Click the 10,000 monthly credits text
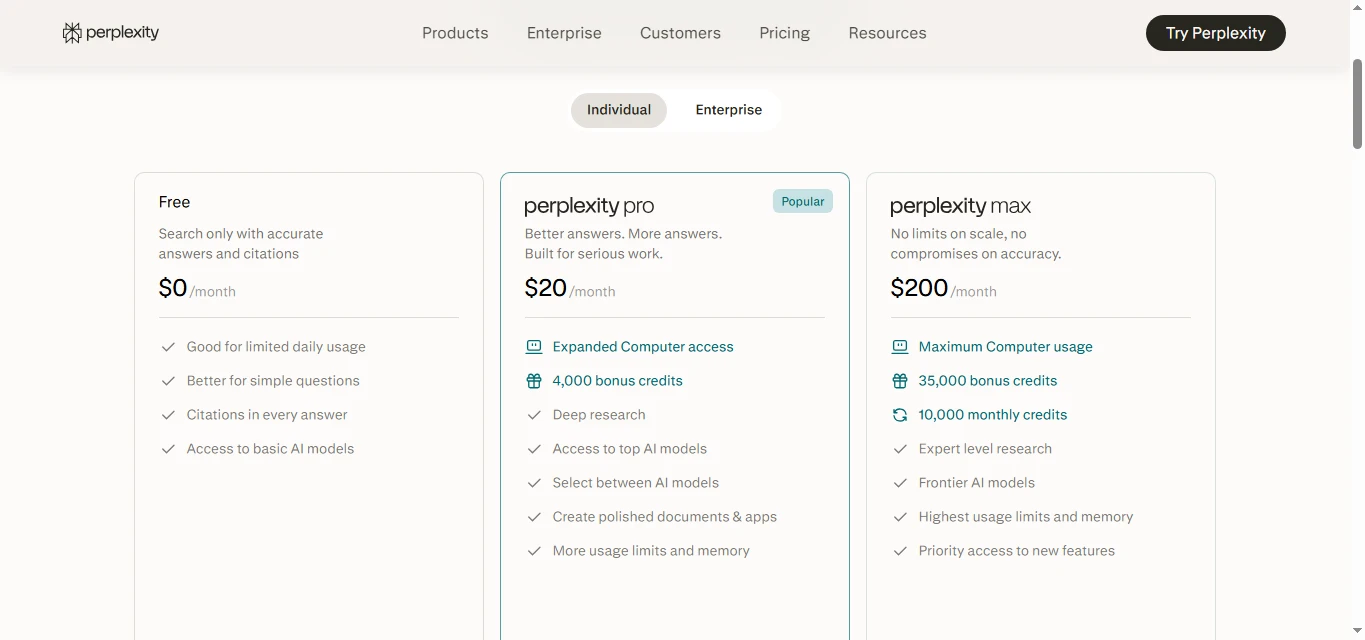 pyautogui.click(x=993, y=415)
